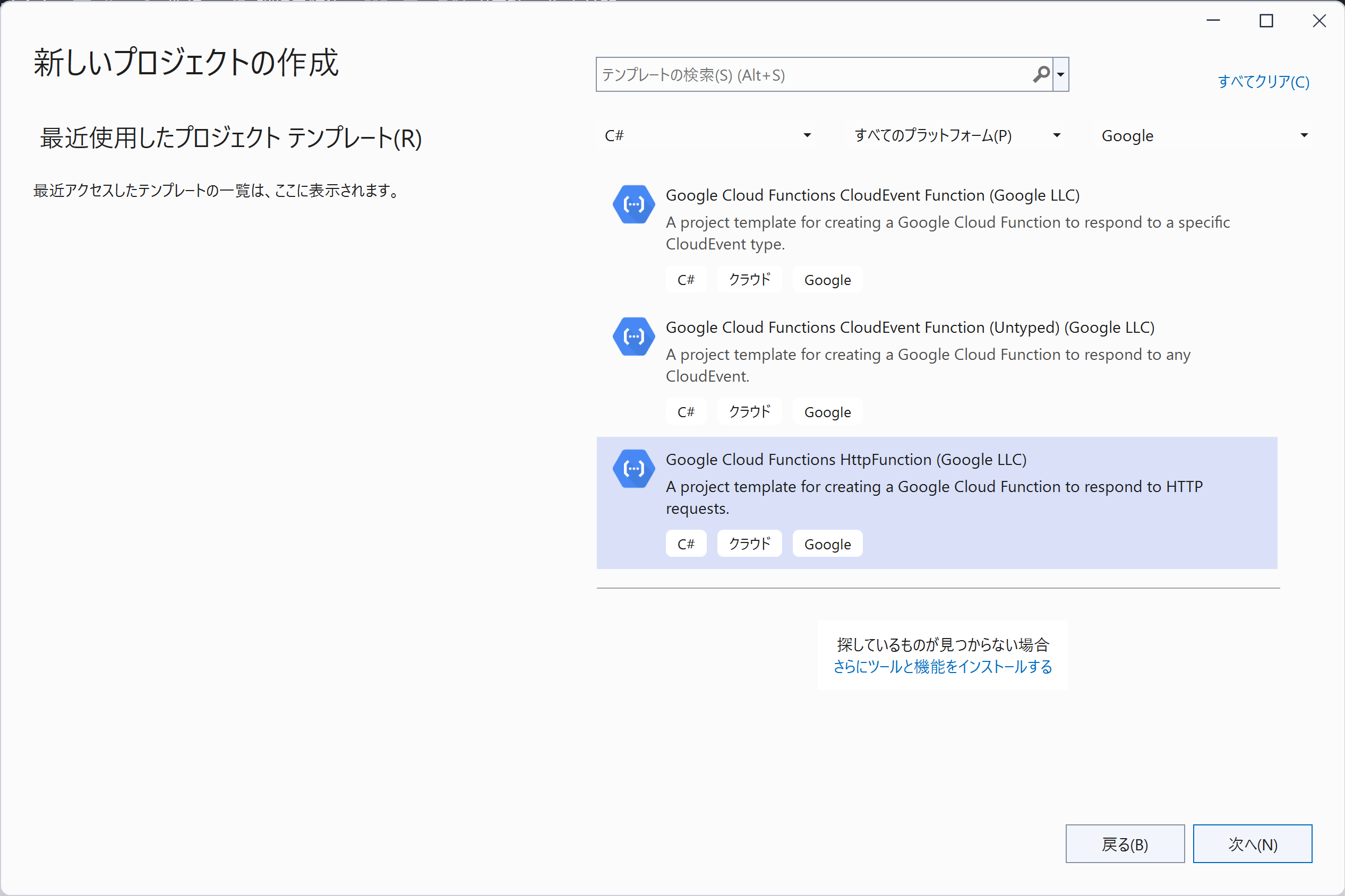Click Google tag under CloudEvent Function
This screenshot has height=896, width=1345.
[827, 279]
